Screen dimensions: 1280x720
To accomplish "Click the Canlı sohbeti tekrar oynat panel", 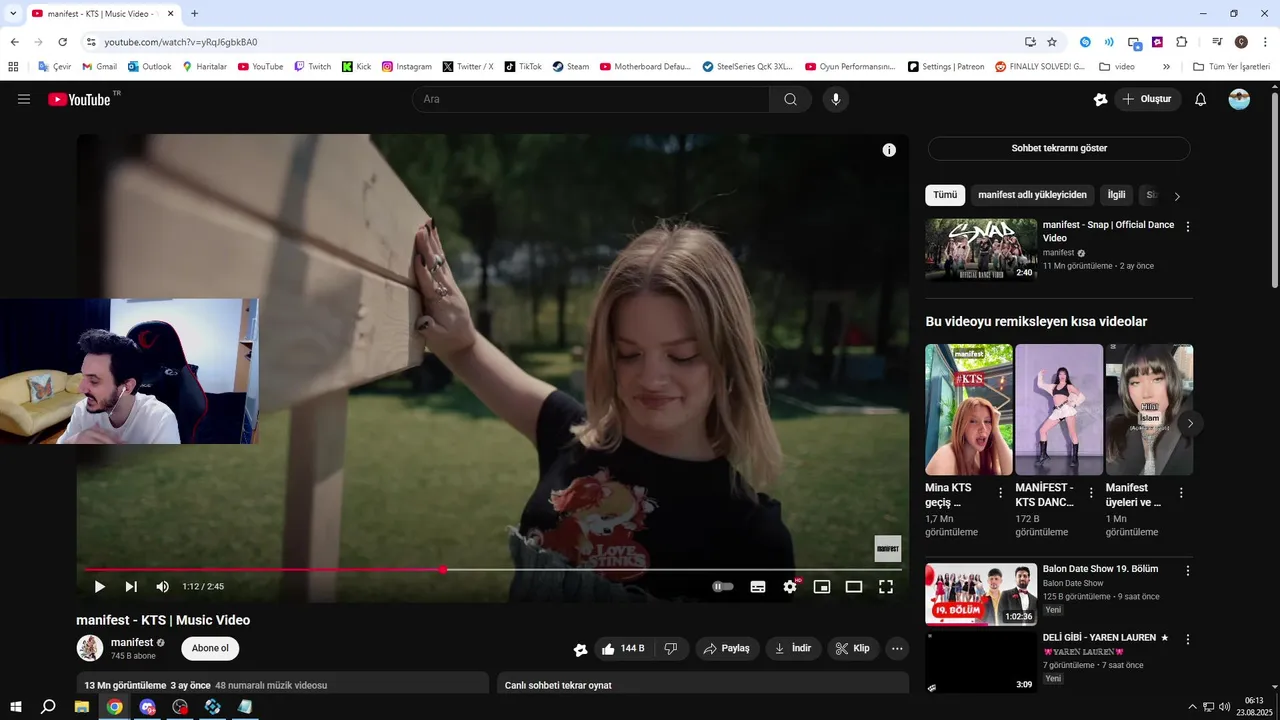I will click(703, 684).
